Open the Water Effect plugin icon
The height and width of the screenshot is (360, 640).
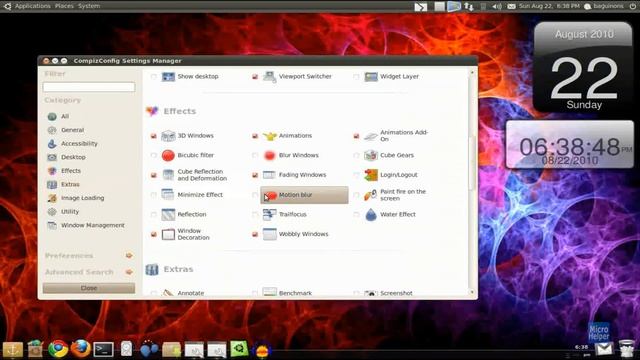coord(371,214)
